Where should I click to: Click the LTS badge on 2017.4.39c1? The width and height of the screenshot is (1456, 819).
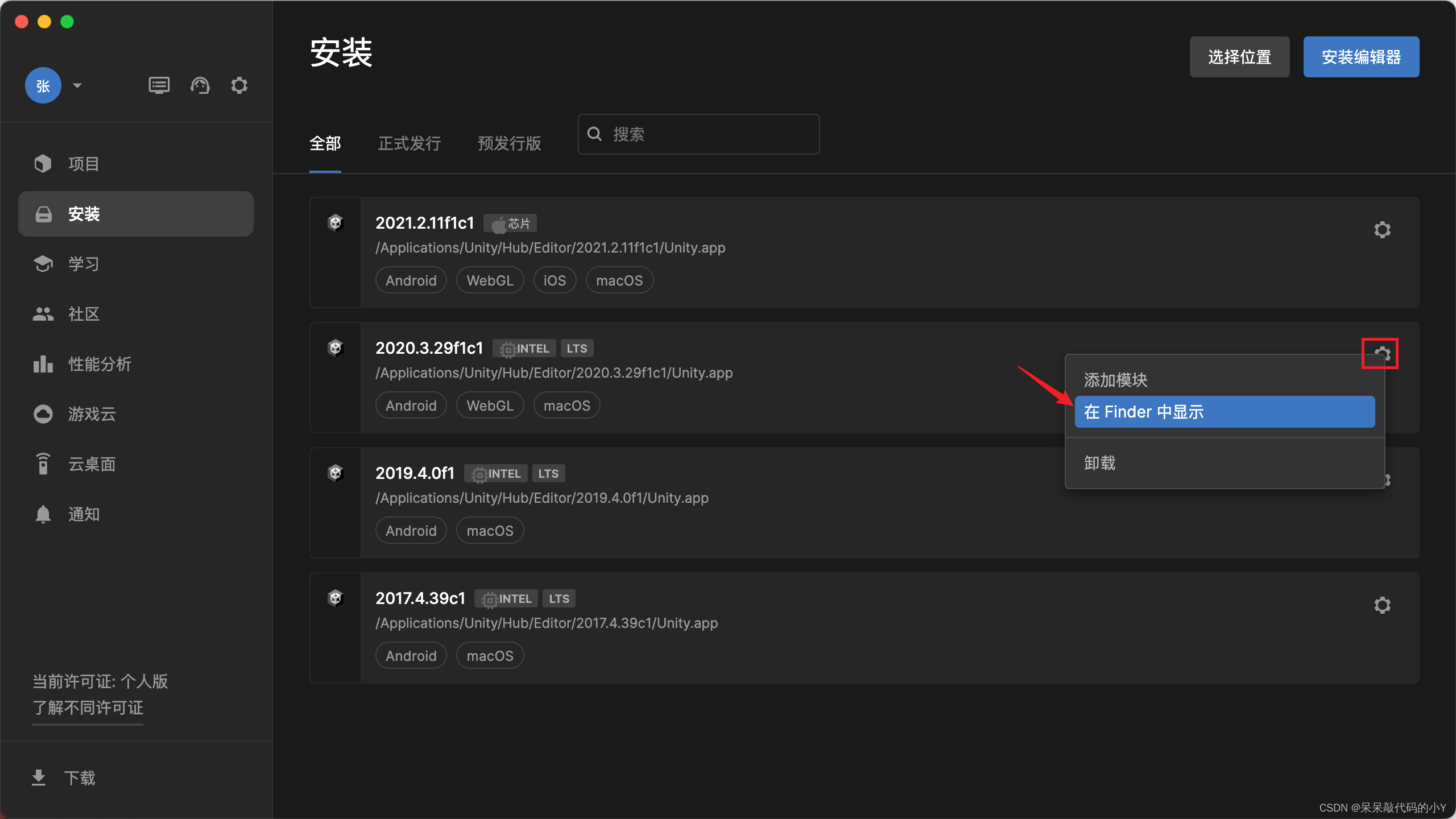559,599
